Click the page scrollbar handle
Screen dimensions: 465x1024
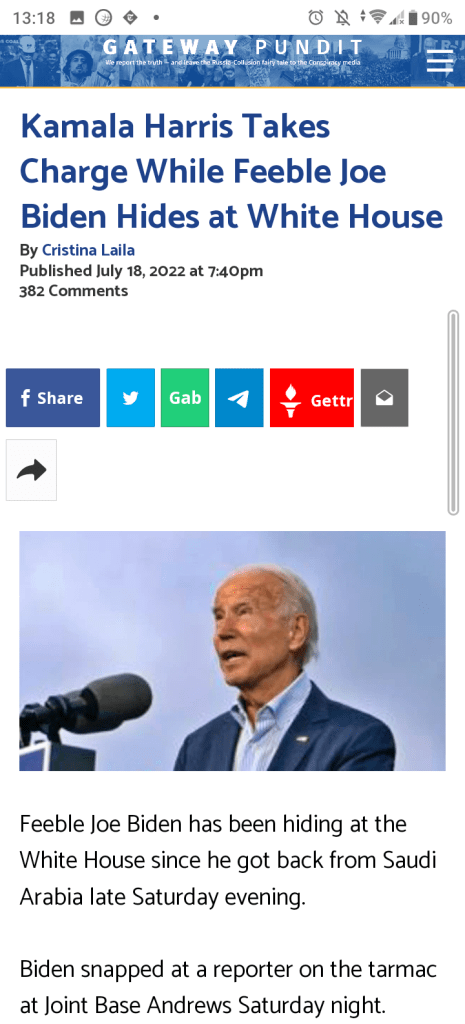(x=453, y=413)
